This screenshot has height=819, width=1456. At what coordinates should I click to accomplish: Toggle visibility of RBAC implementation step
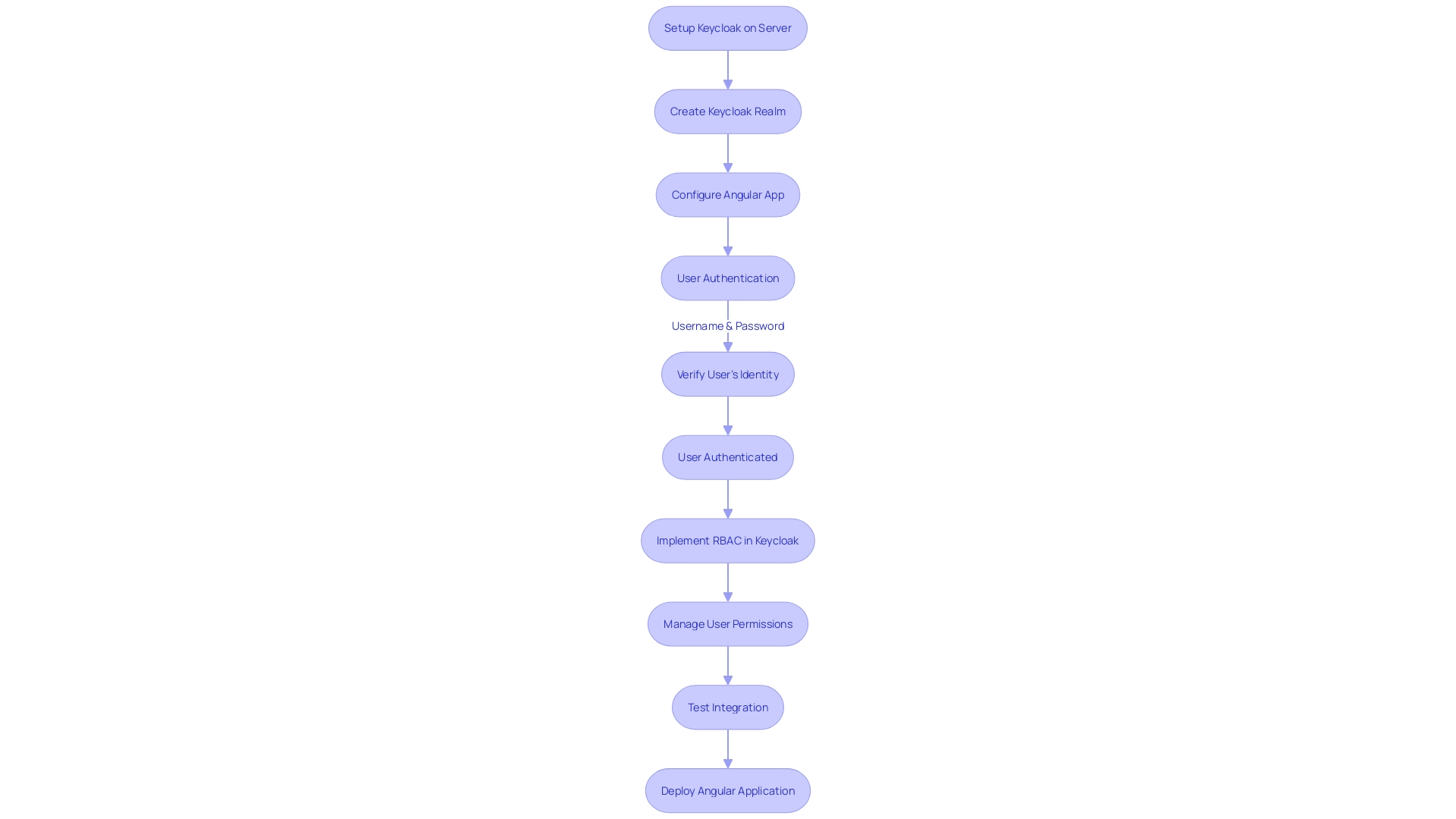727,540
